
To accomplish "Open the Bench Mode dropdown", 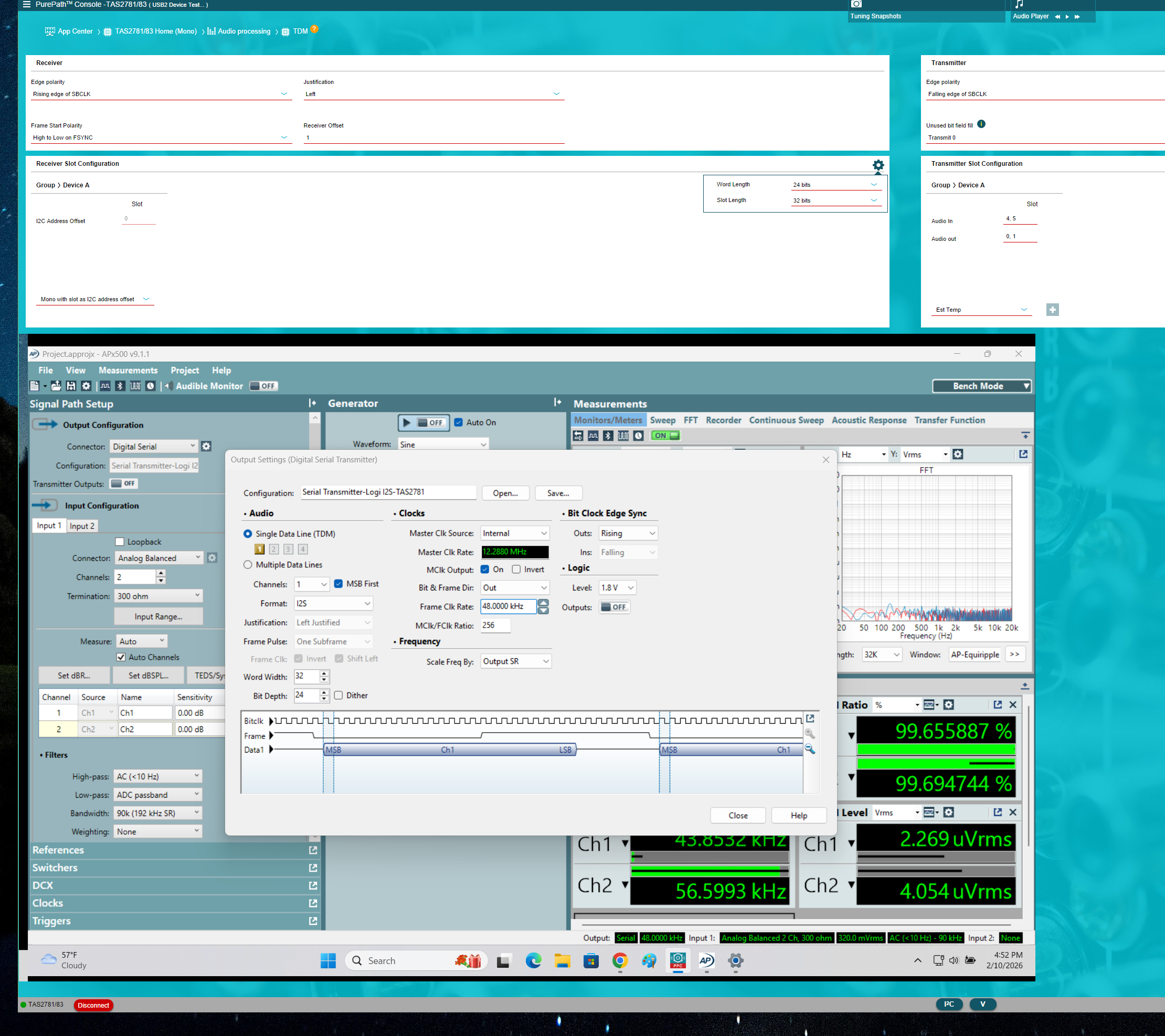I will [981, 386].
